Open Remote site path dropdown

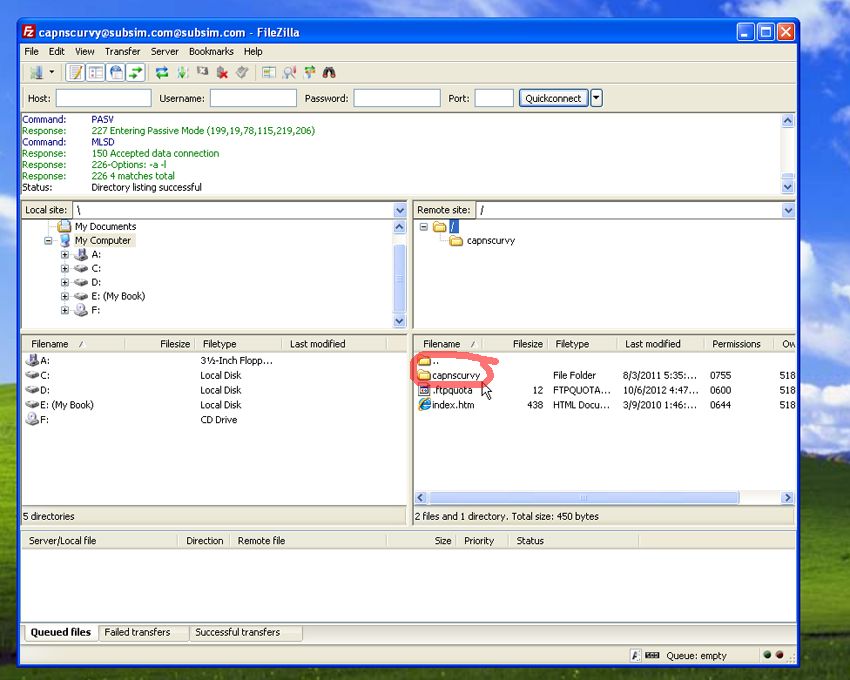tap(788, 210)
